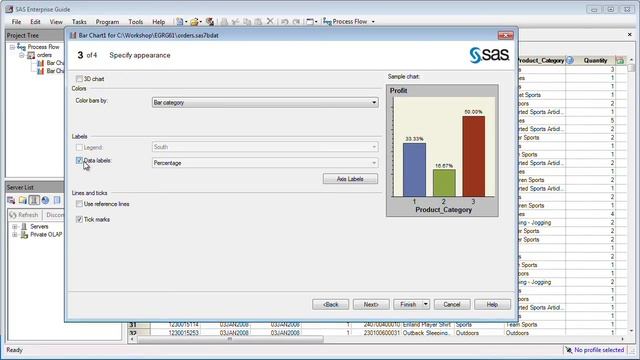Click the arrow next to the Finish button

425,304
